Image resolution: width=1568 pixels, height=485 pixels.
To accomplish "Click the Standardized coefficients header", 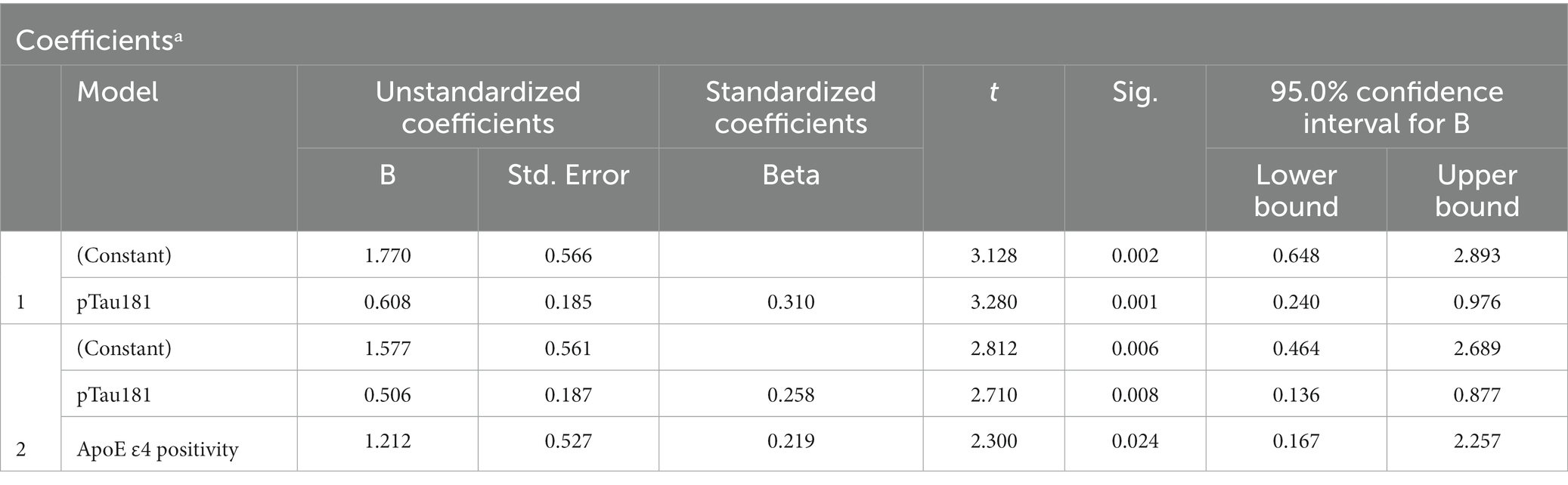I will pos(791,107).
